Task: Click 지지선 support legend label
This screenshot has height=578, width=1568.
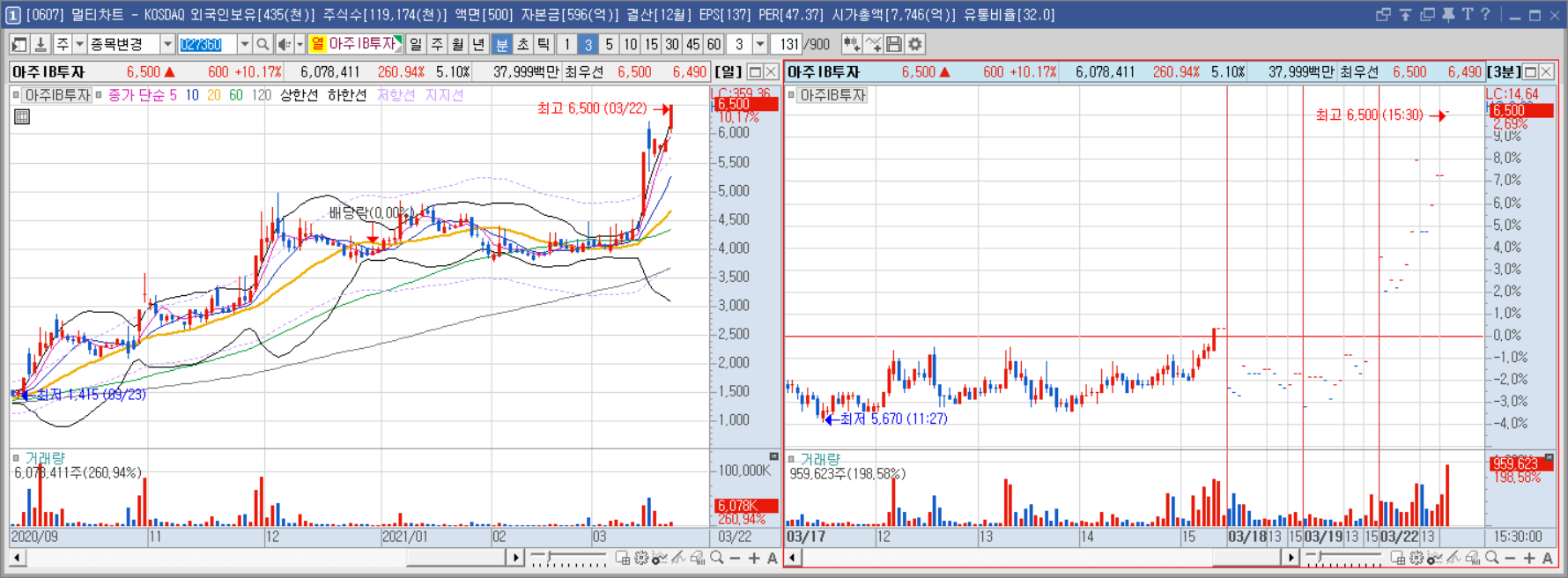Action: click(x=444, y=95)
